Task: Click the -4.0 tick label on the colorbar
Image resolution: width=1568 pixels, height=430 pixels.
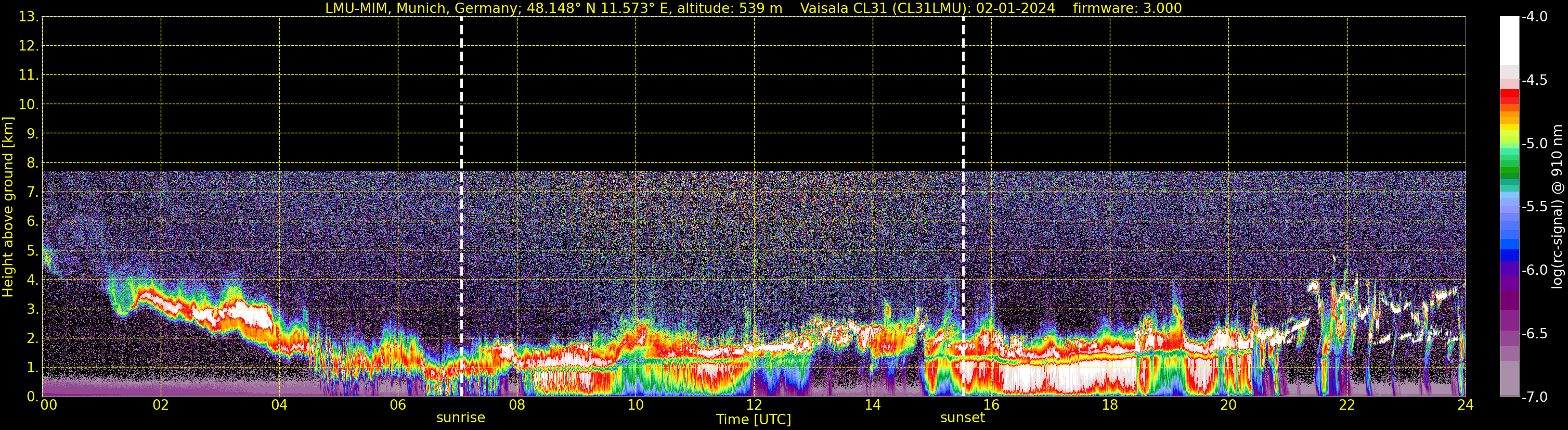Action: (x=1534, y=17)
